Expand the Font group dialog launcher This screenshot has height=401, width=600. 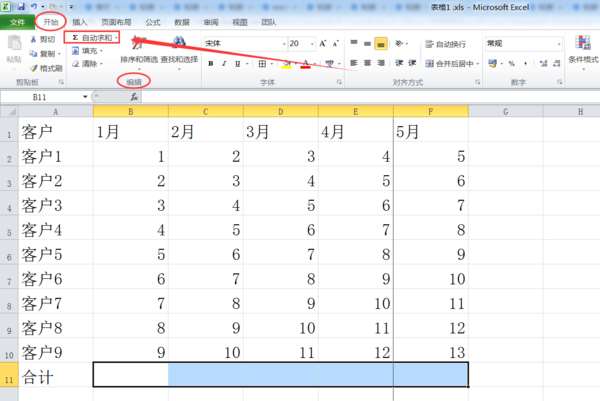339,82
